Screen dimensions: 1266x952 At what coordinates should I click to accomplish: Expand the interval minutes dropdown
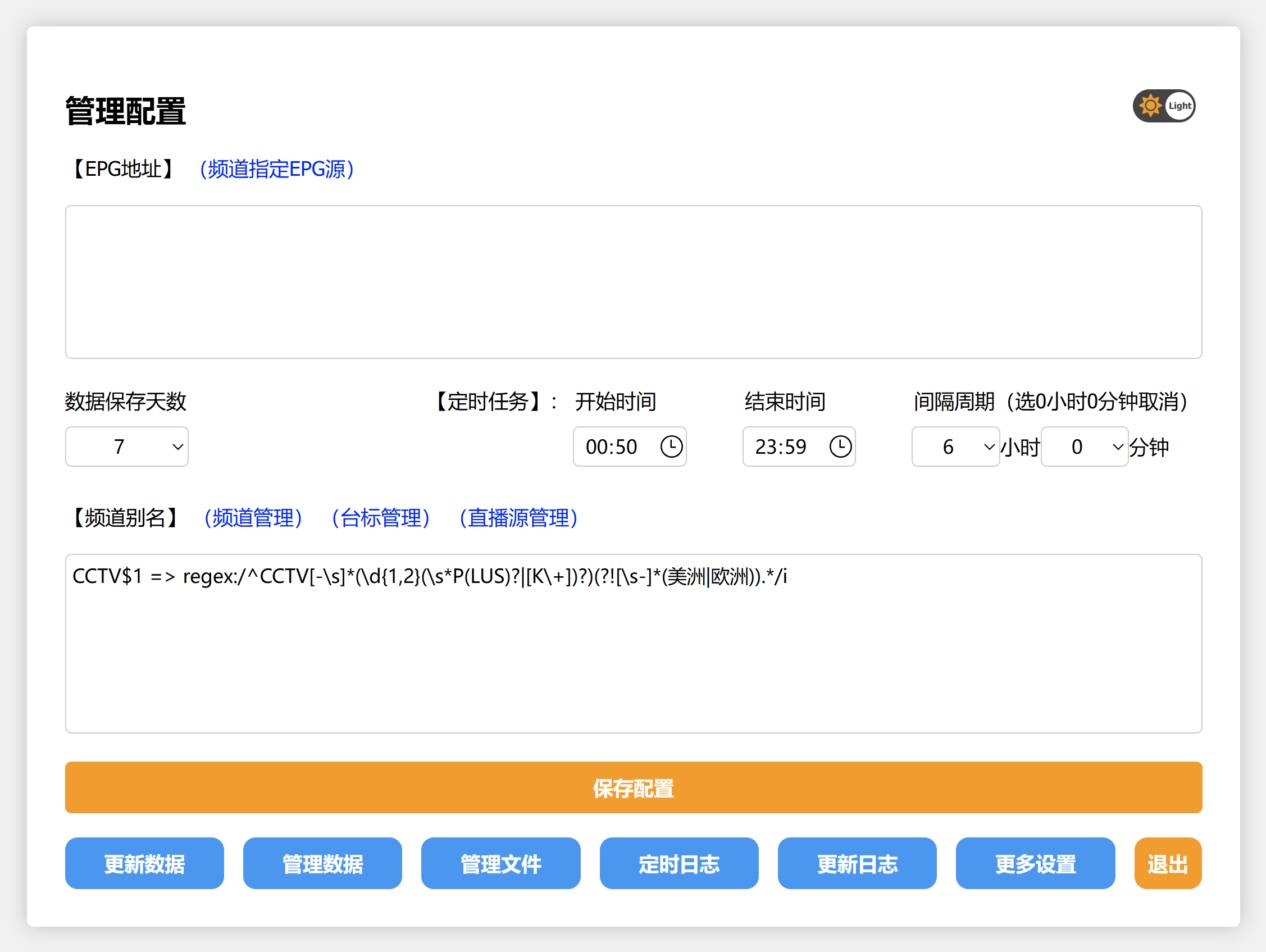tap(1084, 447)
